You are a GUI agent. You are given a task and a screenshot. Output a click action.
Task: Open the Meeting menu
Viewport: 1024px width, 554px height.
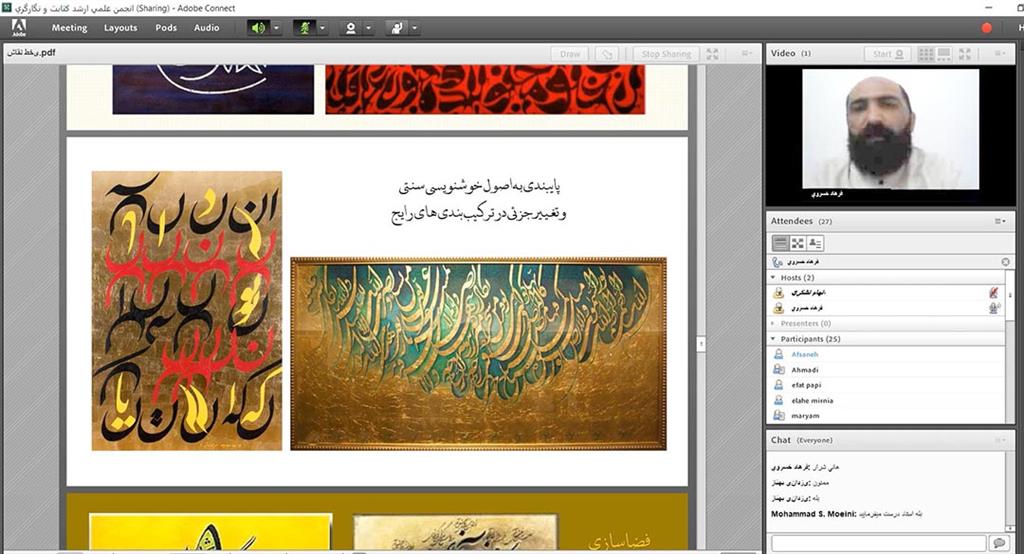pyautogui.click(x=69, y=27)
